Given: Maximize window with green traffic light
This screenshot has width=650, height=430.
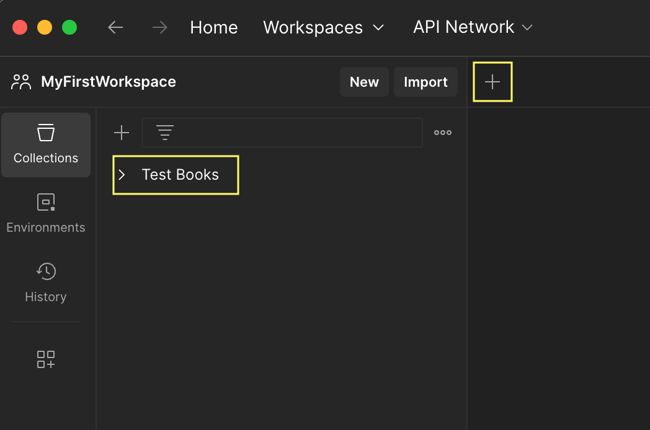Looking at the screenshot, I should pyautogui.click(x=70, y=27).
